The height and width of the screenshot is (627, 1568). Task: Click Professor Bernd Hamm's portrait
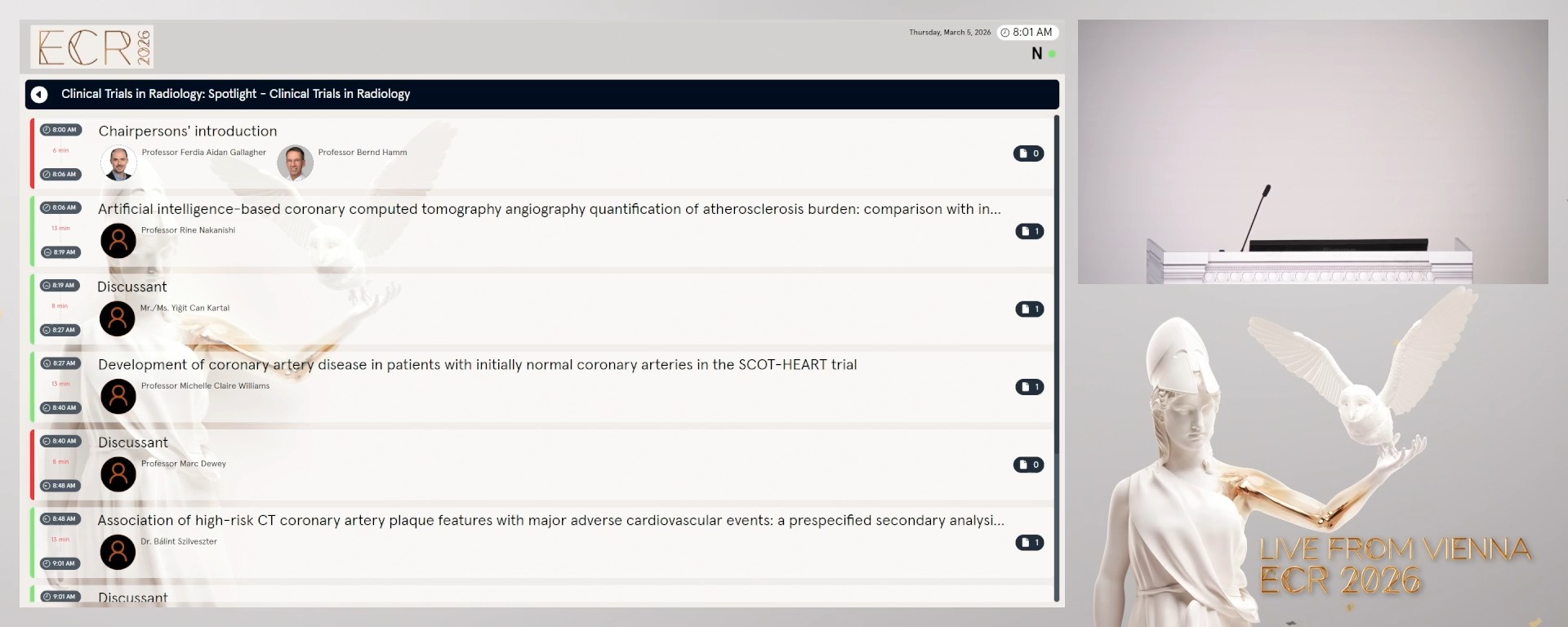295,163
